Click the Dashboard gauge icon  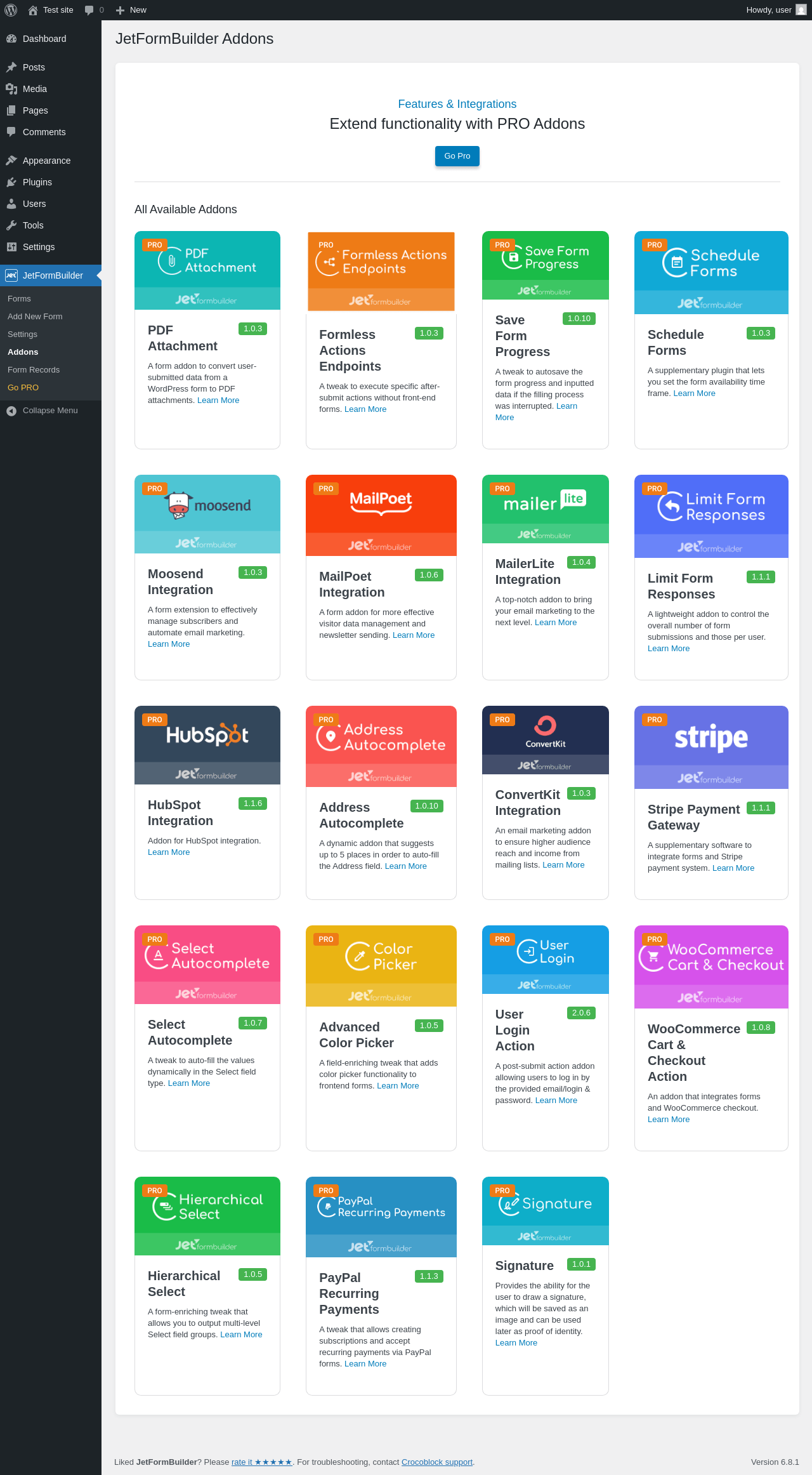11,39
